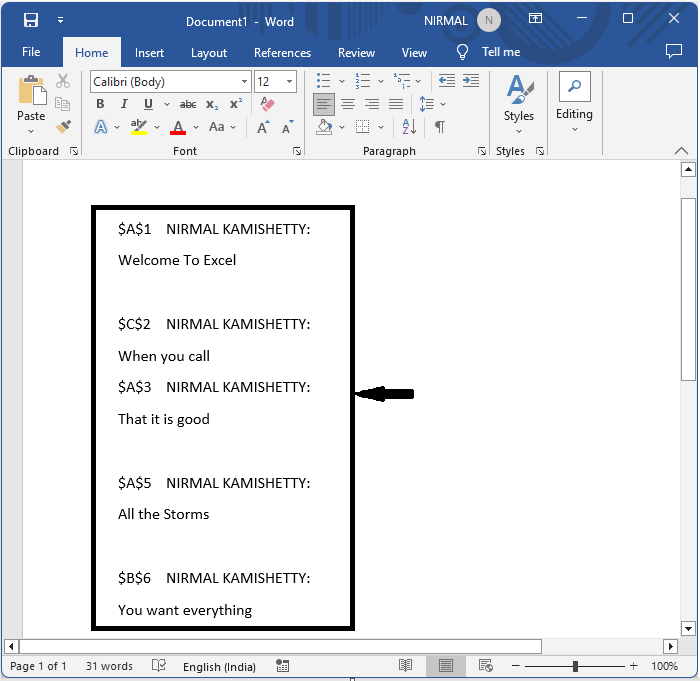The image size is (700, 681).
Task: Toggle Show/Hide paragraph marks
Action: click(440, 127)
